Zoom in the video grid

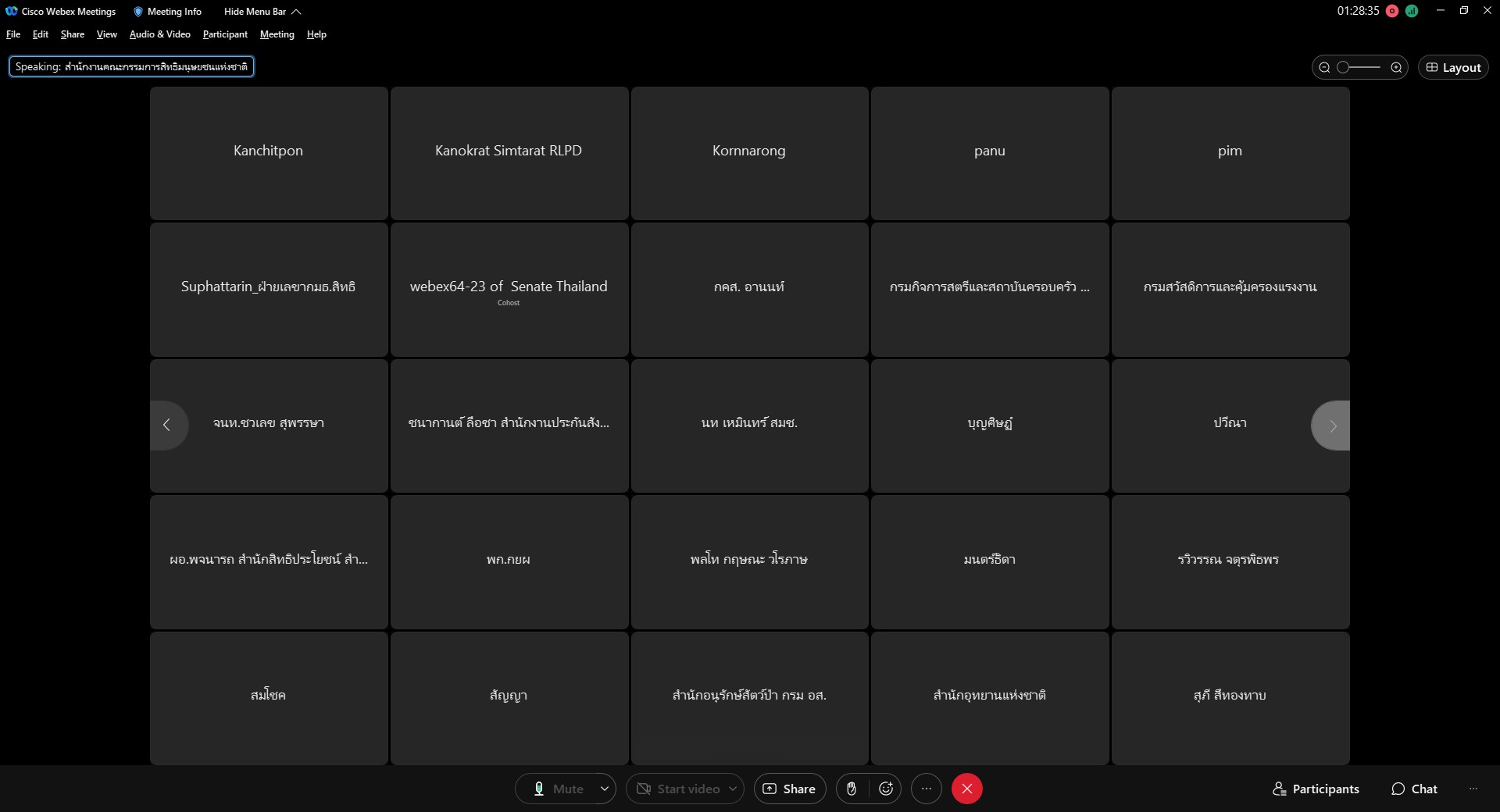pyautogui.click(x=1396, y=67)
